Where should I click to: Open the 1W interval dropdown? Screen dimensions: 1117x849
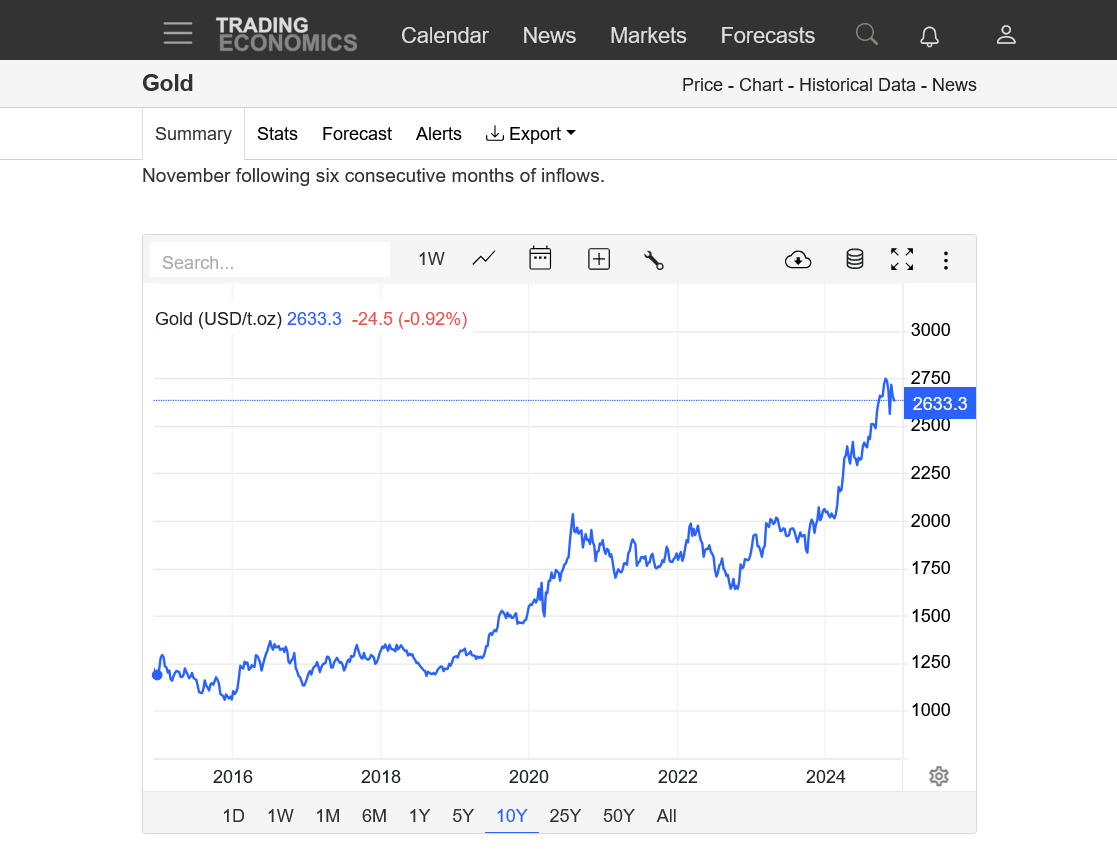point(431,259)
